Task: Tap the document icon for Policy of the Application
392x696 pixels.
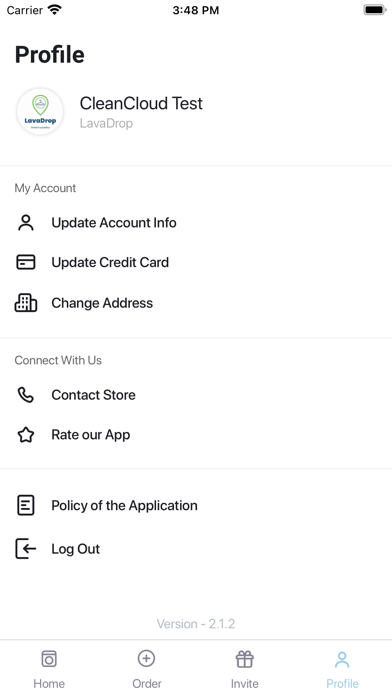Action: point(26,505)
